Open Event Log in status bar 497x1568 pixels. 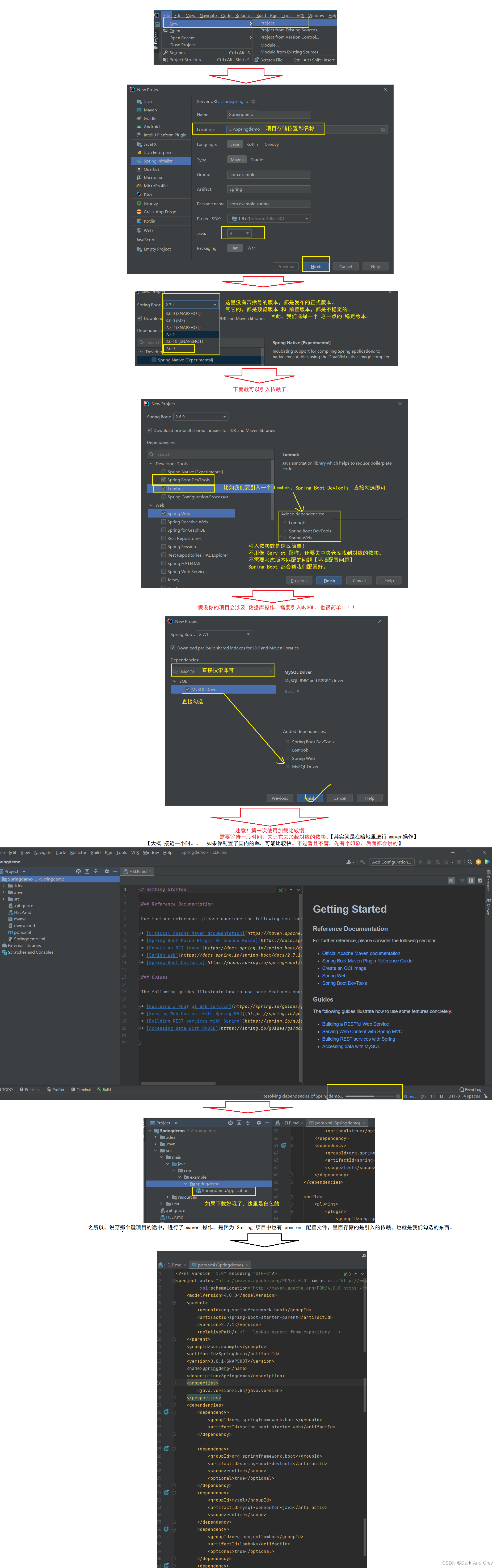coord(470,1090)
